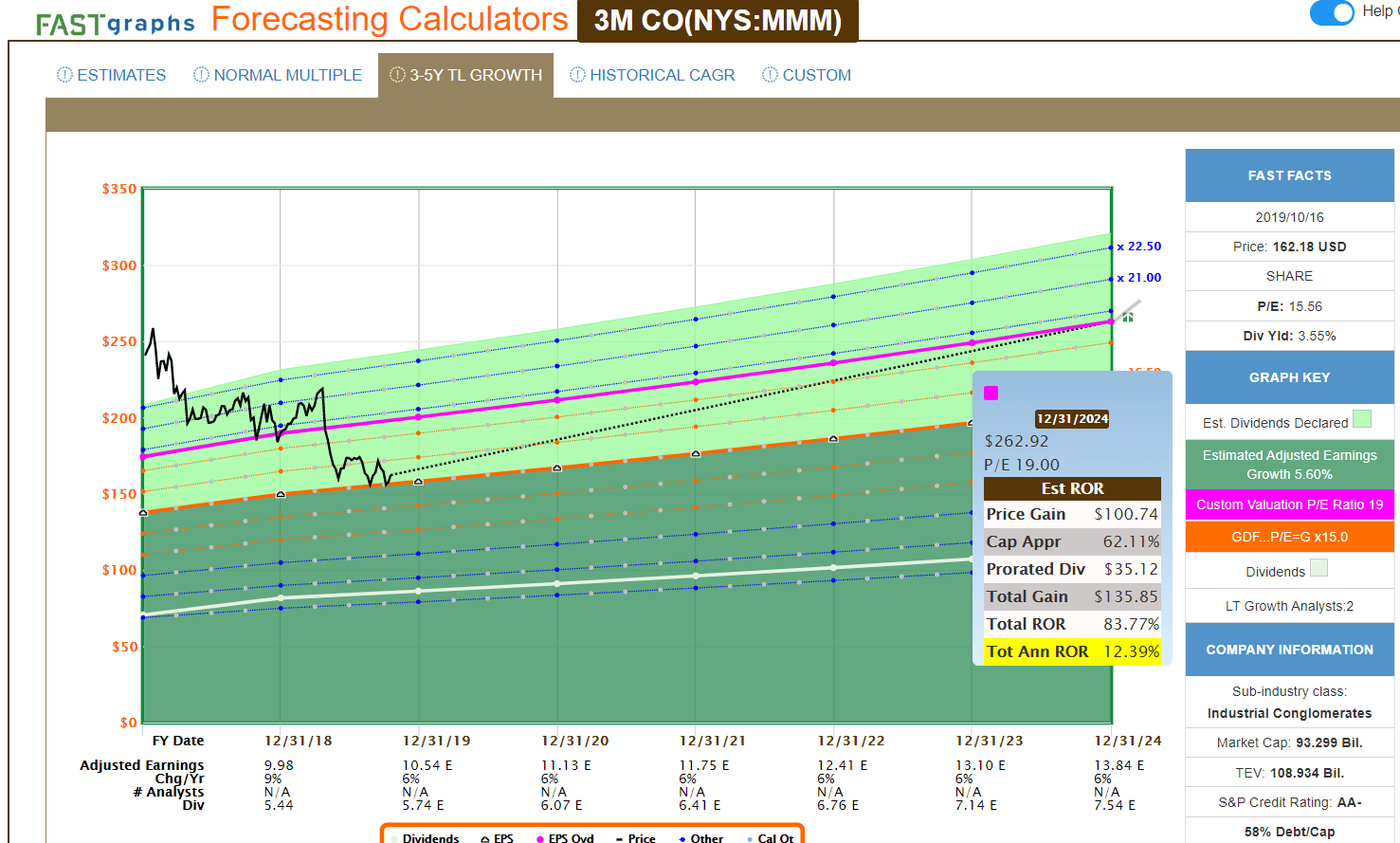Click the Tot Ann ROR 12.39% row
1400x843 pixels.
pos(1072,651)
